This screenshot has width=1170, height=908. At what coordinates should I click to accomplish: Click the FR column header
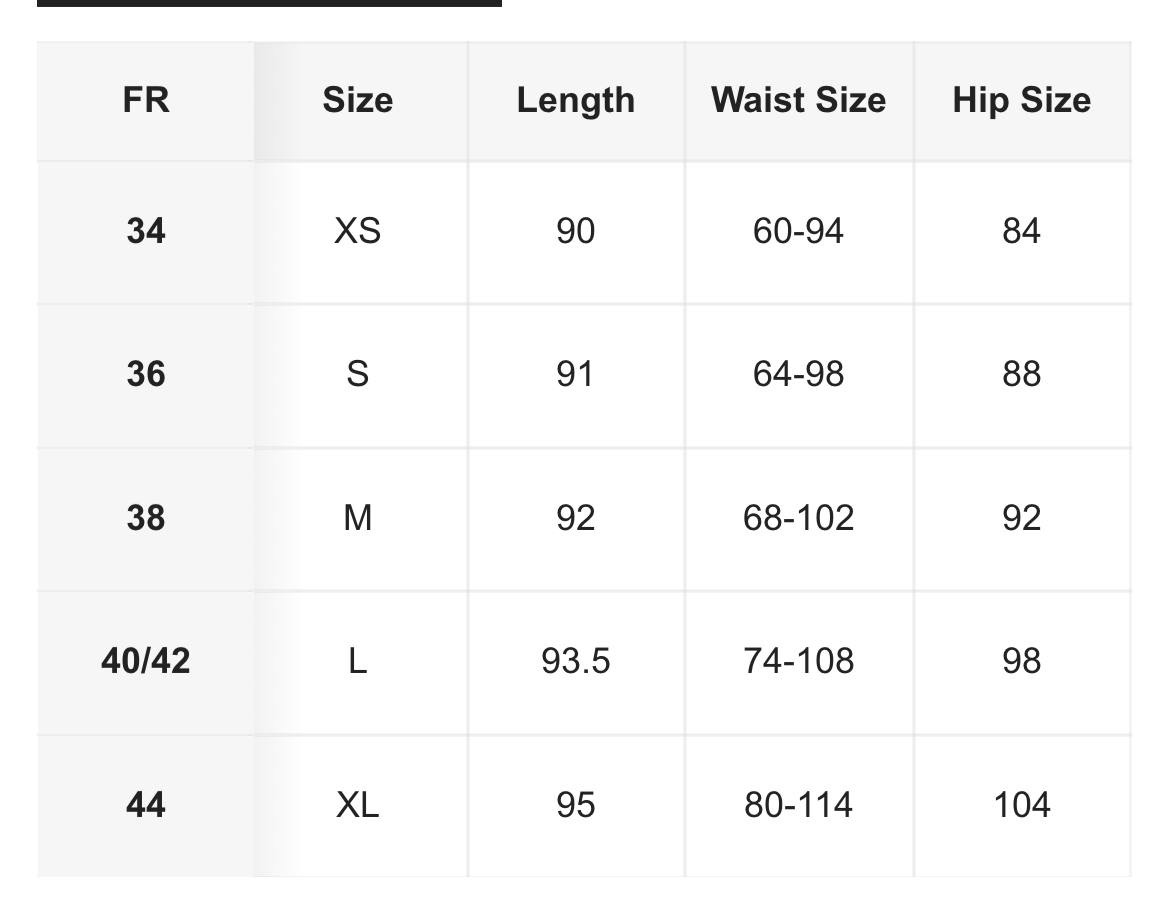[x=146, y=101]
